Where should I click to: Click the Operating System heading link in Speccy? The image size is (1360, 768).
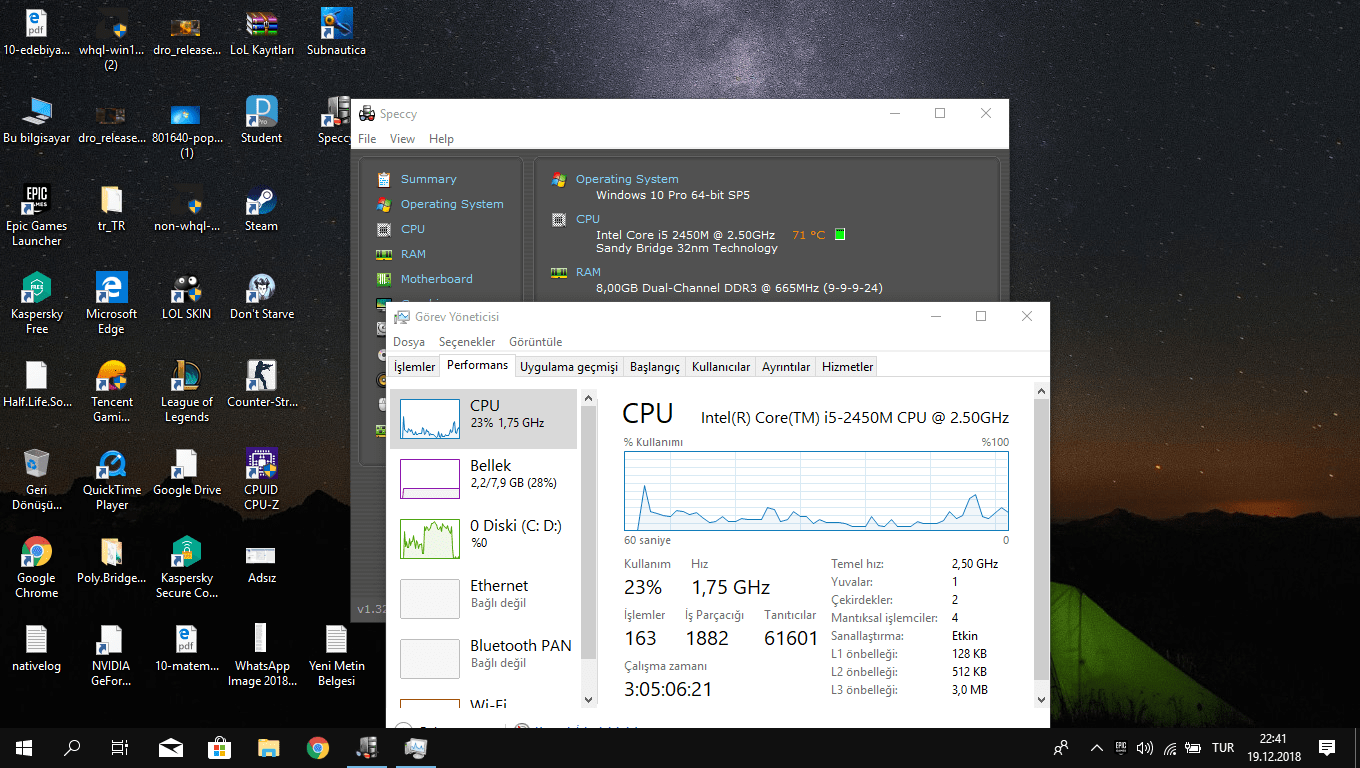627,179
